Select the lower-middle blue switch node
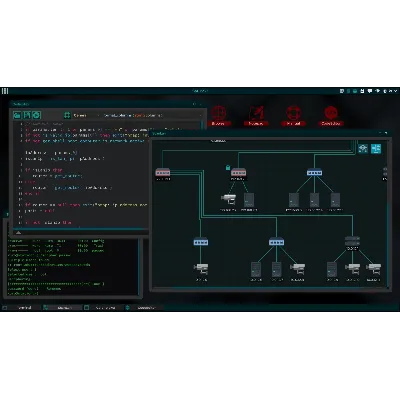Viewport: 400px width, 400px height. tap(276, 242)
